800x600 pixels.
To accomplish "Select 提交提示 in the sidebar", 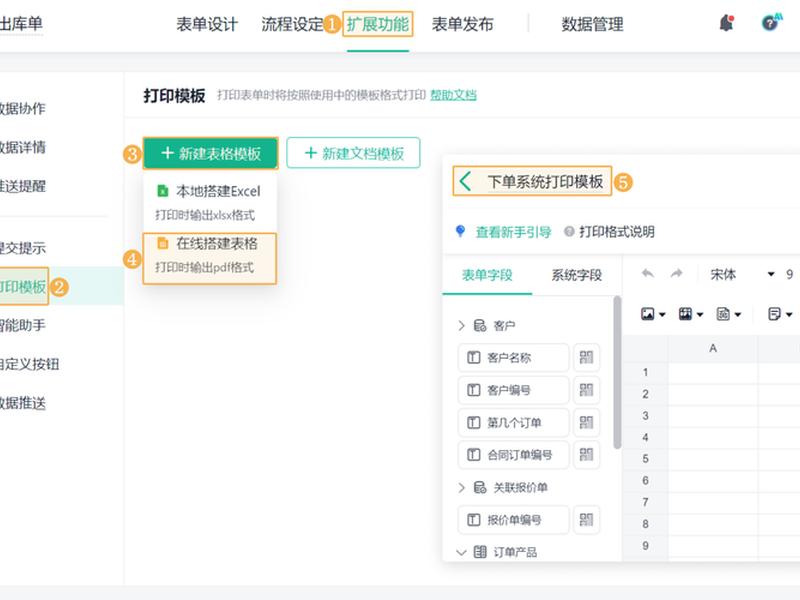I will click(22, 248).
